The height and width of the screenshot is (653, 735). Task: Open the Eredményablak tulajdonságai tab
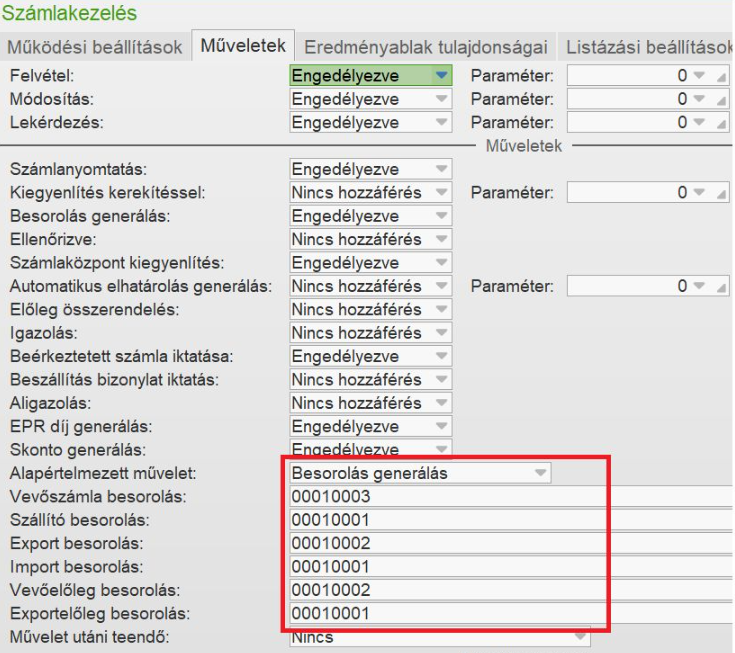[x=425, y=47]
